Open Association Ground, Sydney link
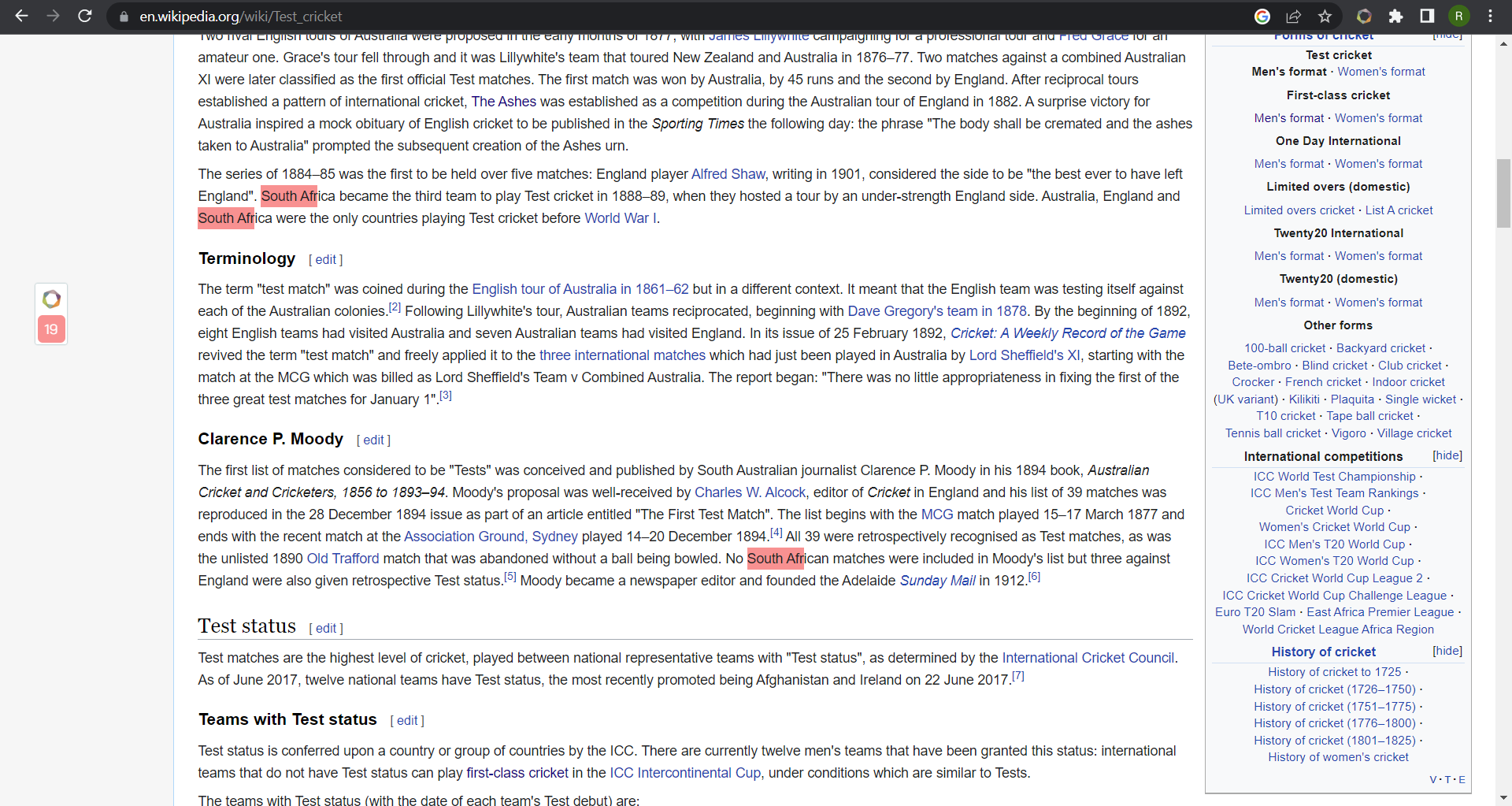The width and height of the screenshot is (1512, 806). click(491, 537)
